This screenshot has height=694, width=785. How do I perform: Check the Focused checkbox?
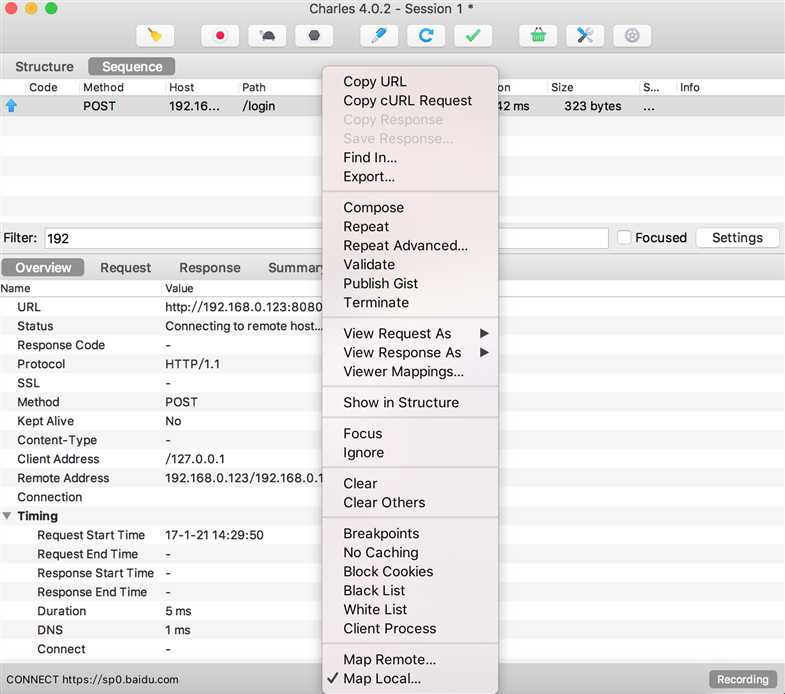pyautogui.click(x=624, y=237)
